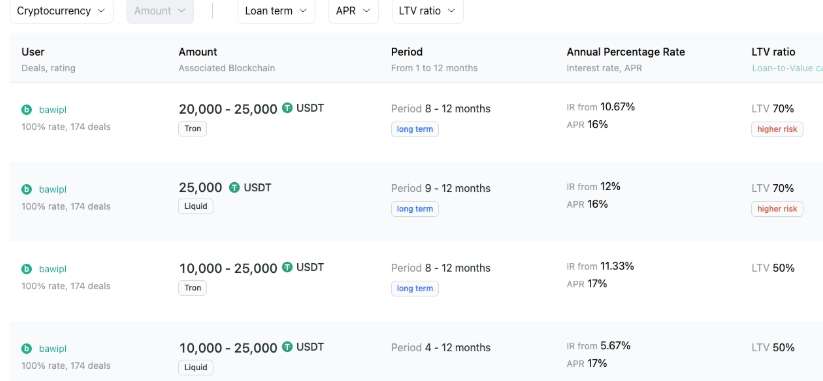Click the long term badge in 10.67% row
This screenshot has width=823, height=381.
415,129
